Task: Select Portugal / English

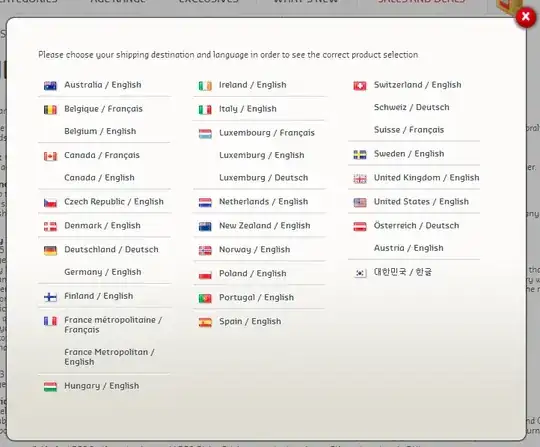Action: point(257,298)
